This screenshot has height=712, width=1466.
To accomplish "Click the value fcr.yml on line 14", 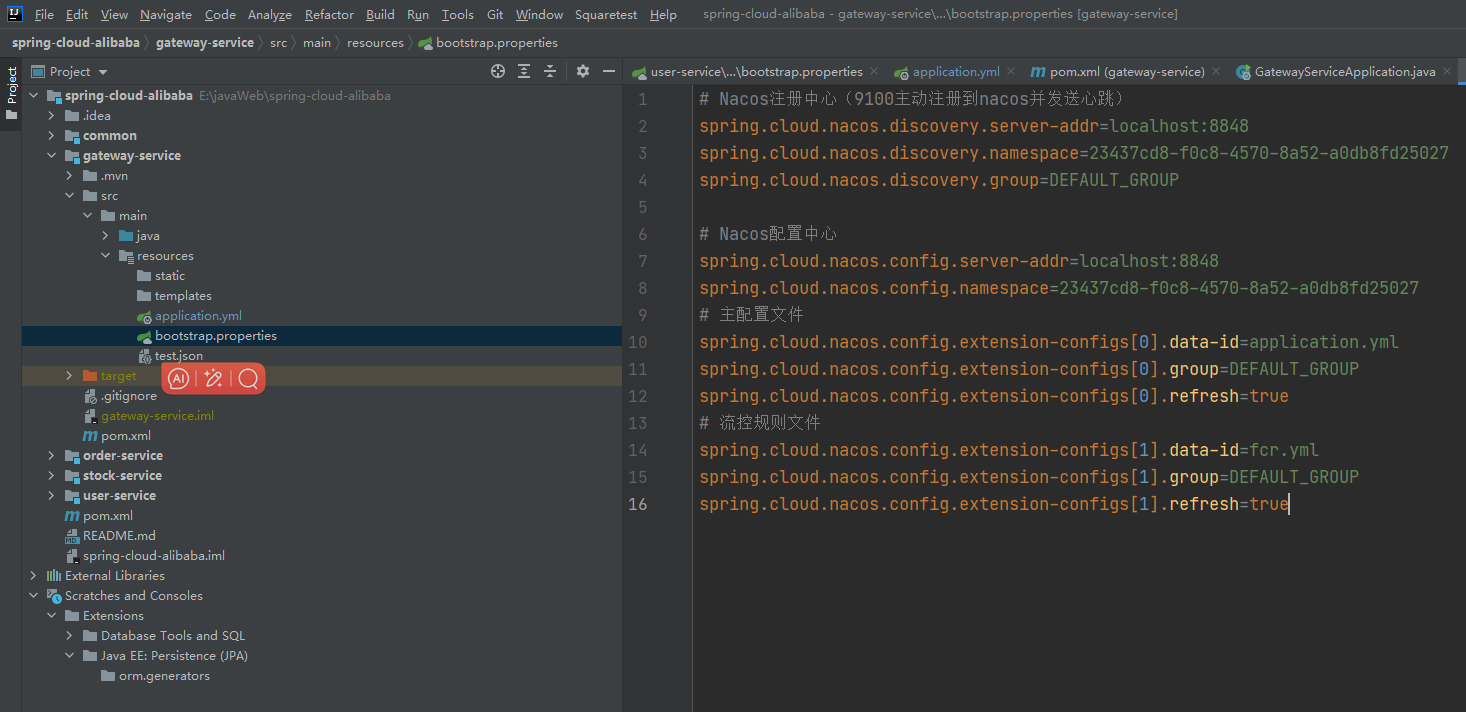I will point(1284,450).
